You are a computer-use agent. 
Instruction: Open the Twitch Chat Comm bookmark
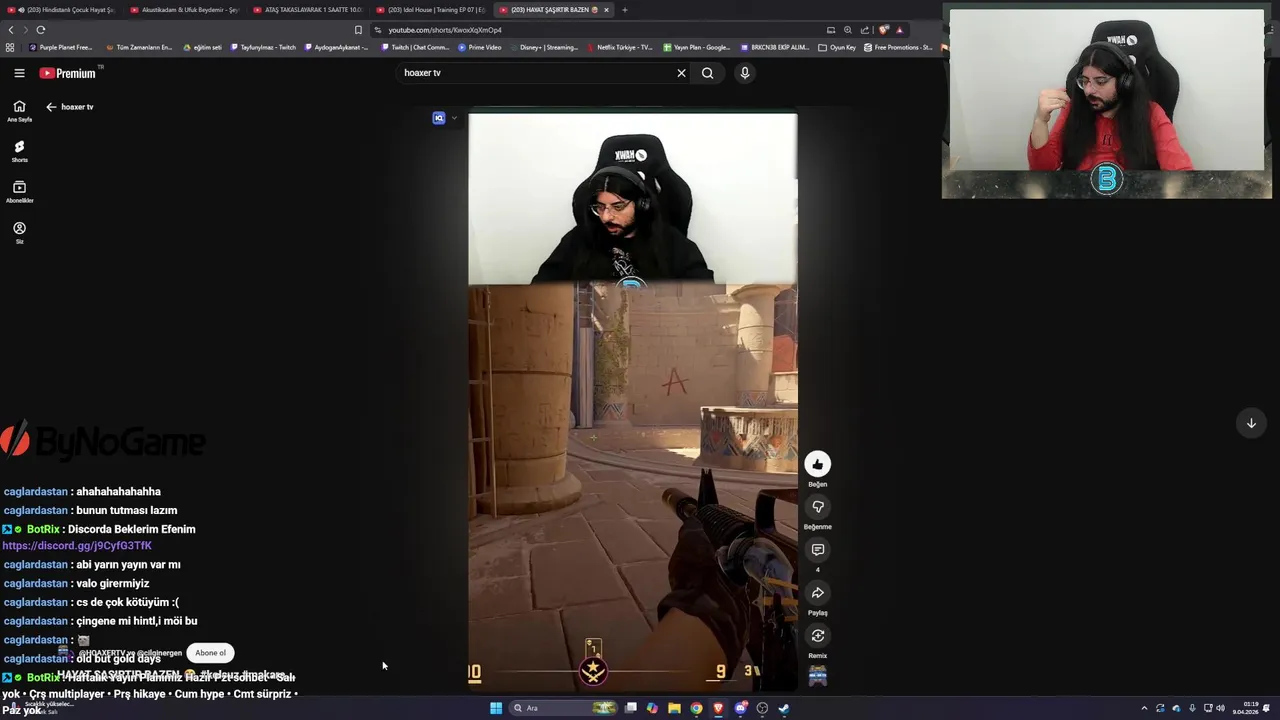(x=415, y=47)
